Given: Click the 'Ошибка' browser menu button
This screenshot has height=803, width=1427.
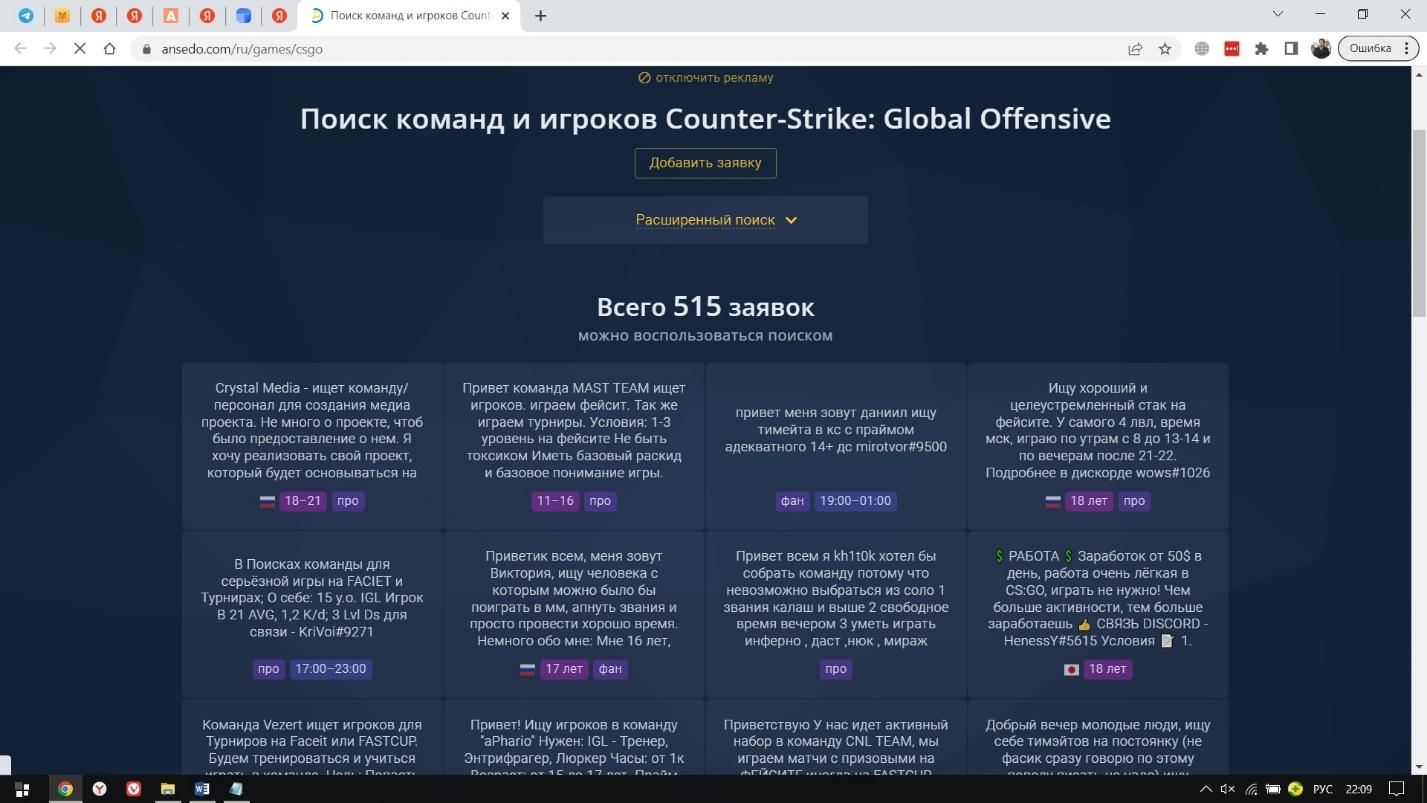Looking at the screenshot, I should (x=1378, y=48).
